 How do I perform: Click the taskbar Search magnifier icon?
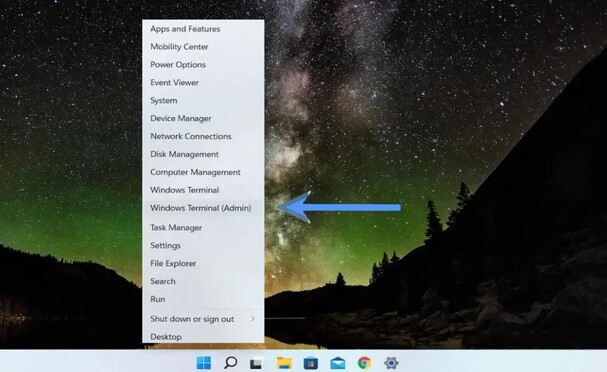(x=231, y=363)
